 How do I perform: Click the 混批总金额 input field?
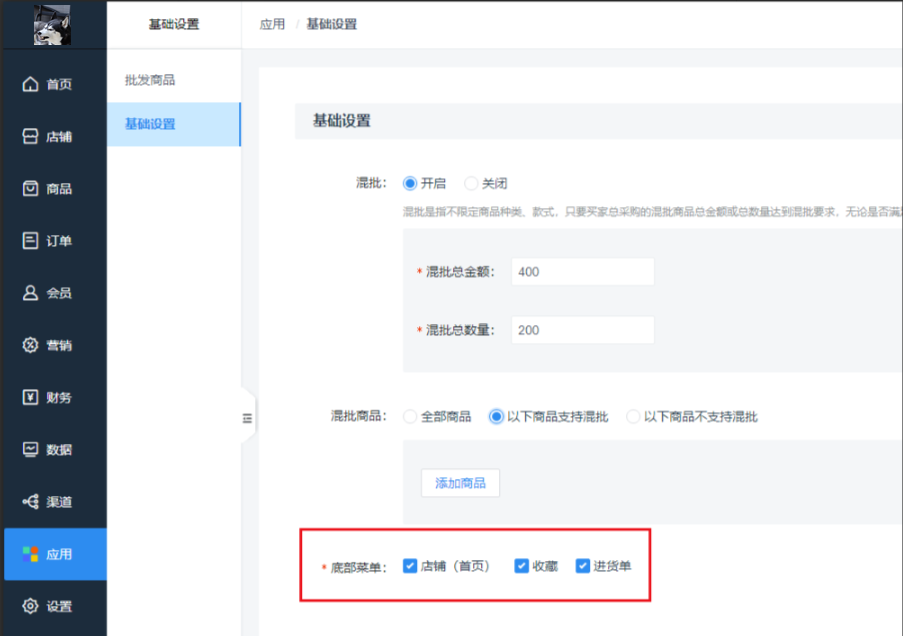[583, 271]
